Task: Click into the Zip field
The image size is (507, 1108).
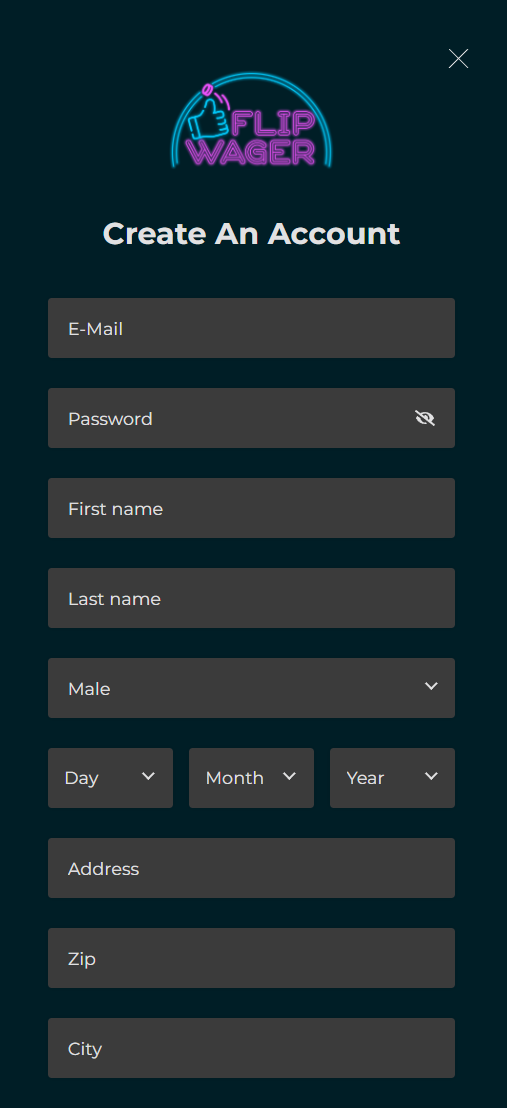Action: pos(251,958)
